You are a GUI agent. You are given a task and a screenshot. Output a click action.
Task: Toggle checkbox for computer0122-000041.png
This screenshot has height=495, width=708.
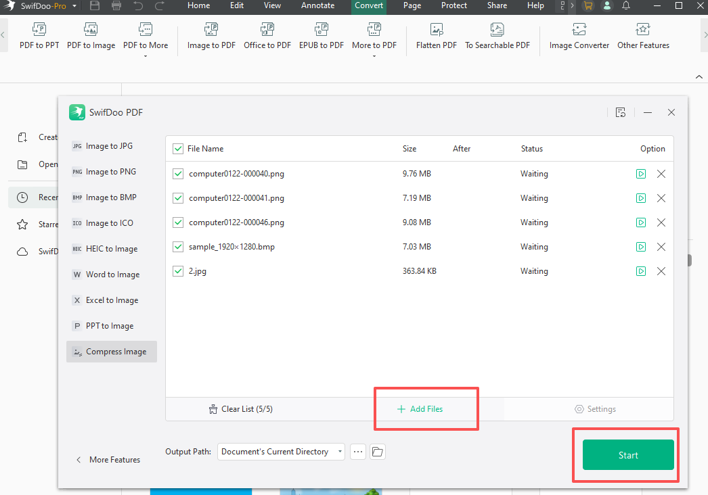coord(178,198)
